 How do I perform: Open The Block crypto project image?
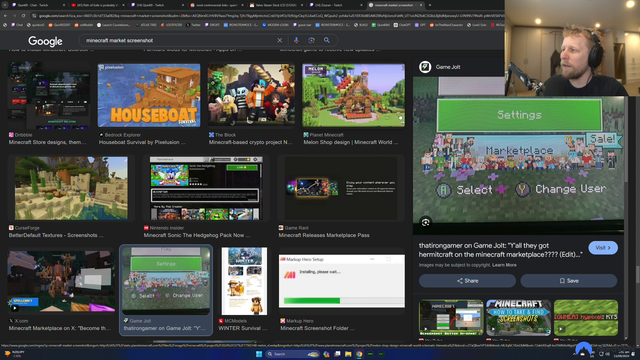251,94
